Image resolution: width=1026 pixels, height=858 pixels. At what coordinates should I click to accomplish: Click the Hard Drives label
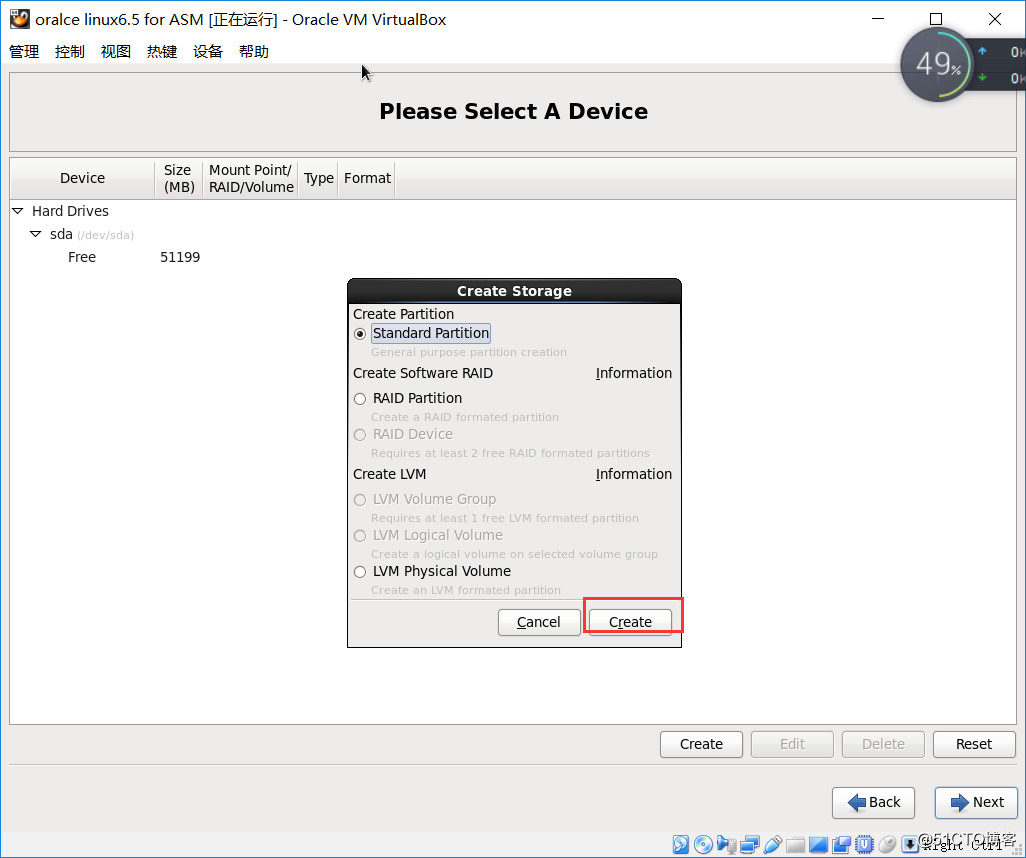pyautogui.click(x=70, y=211)
